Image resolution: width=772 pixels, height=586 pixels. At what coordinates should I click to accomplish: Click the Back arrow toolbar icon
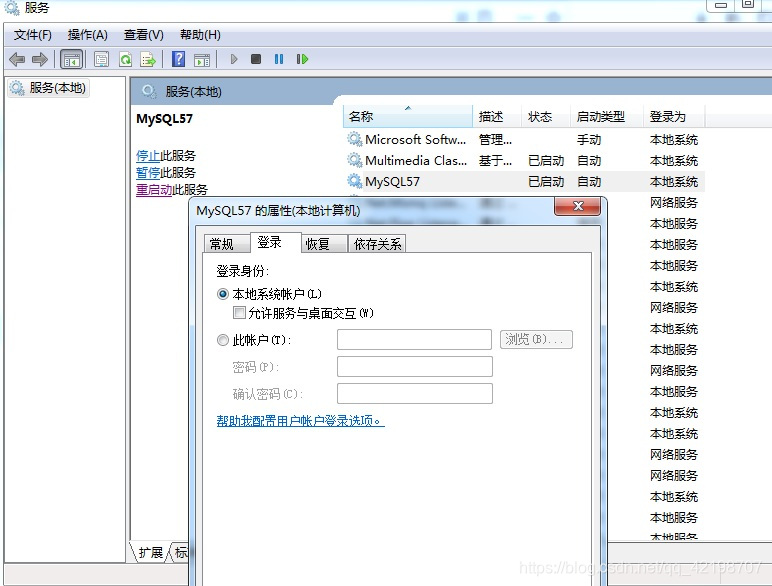coord(17,60)
